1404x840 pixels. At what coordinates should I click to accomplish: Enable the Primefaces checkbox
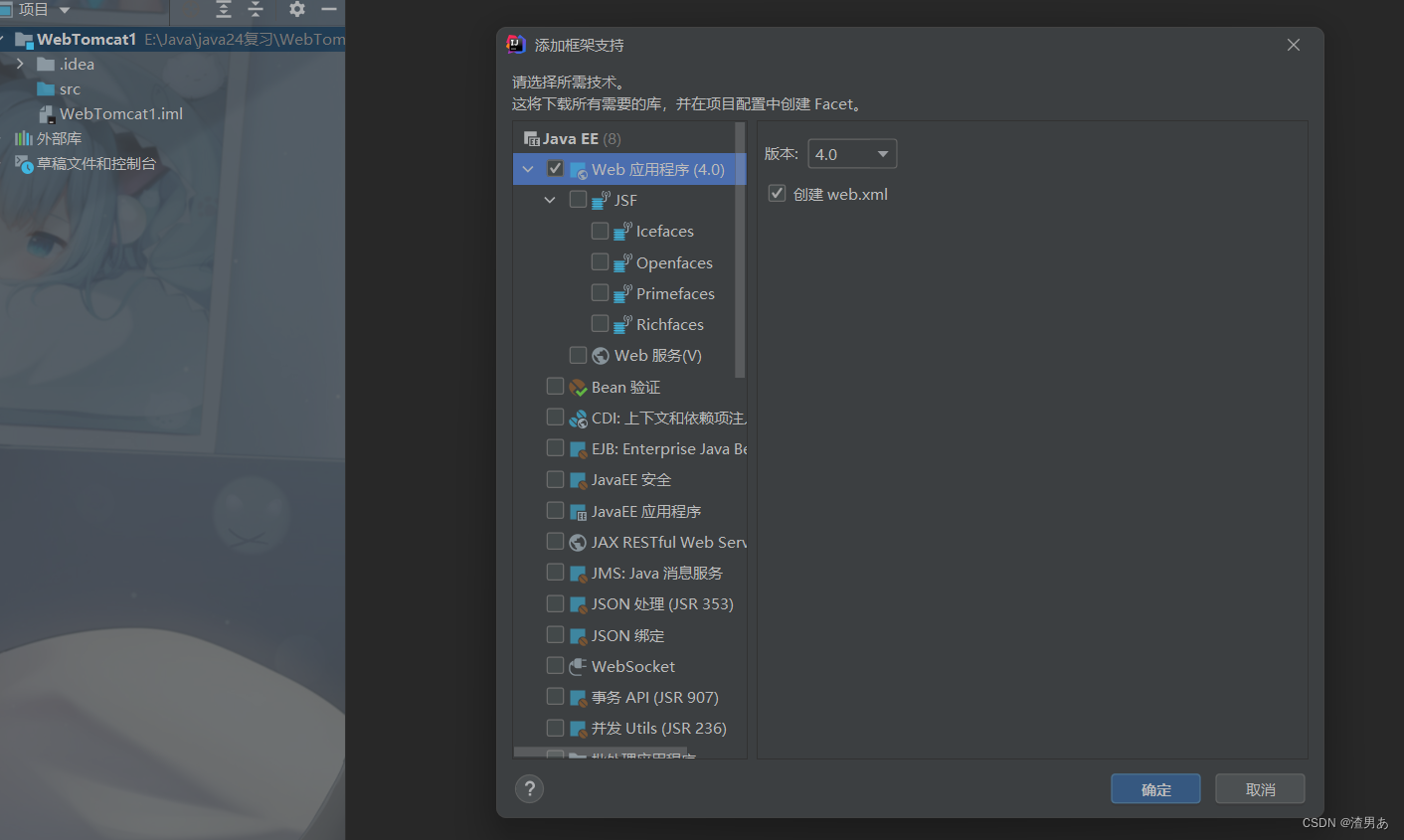coord(600,292)
